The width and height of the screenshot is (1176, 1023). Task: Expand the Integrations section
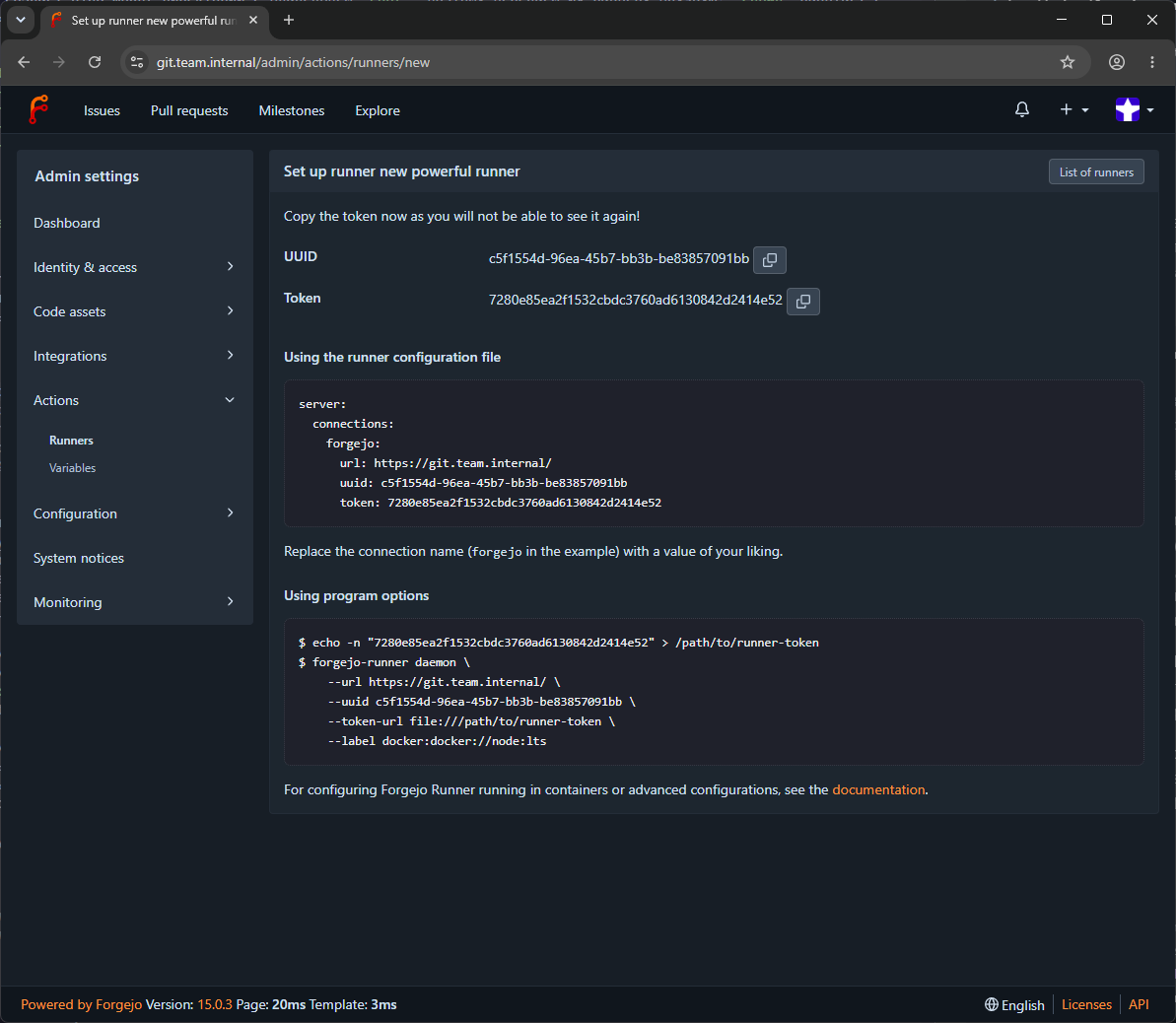pyautogui.click(x=134, y=356)
